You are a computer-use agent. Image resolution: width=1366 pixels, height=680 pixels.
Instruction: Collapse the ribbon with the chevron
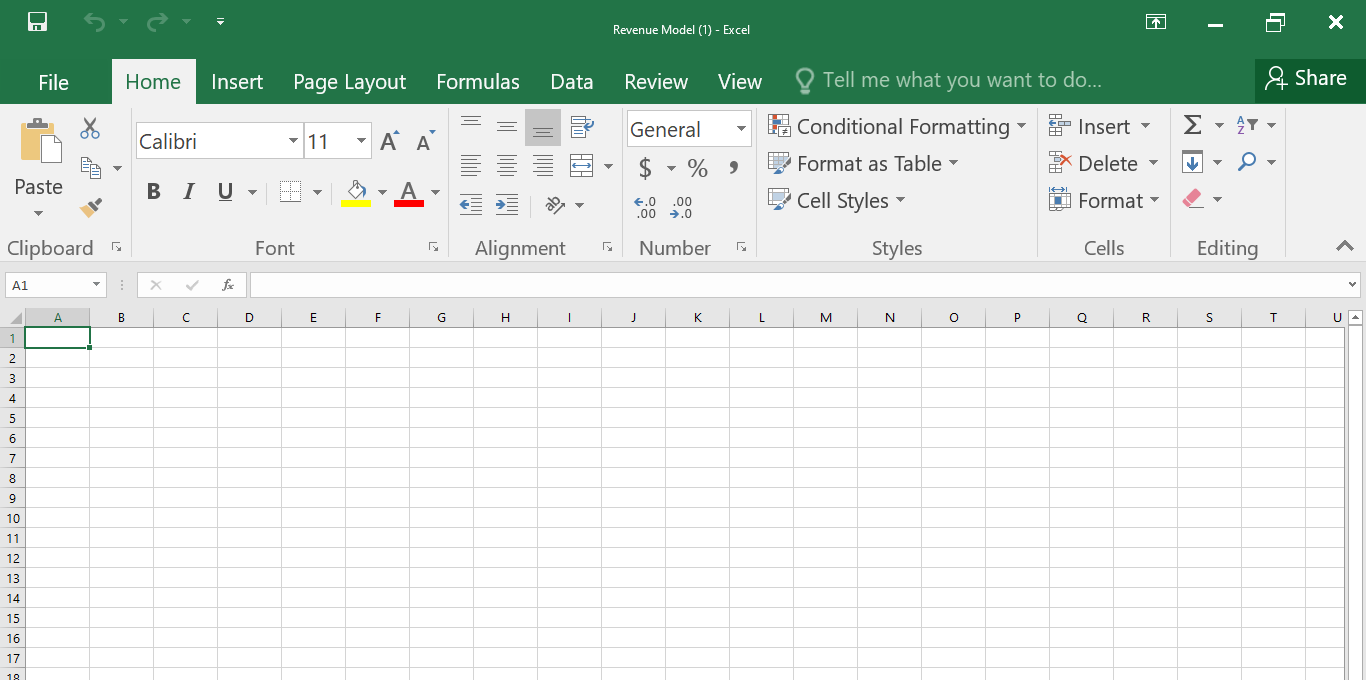point(1344,246)
